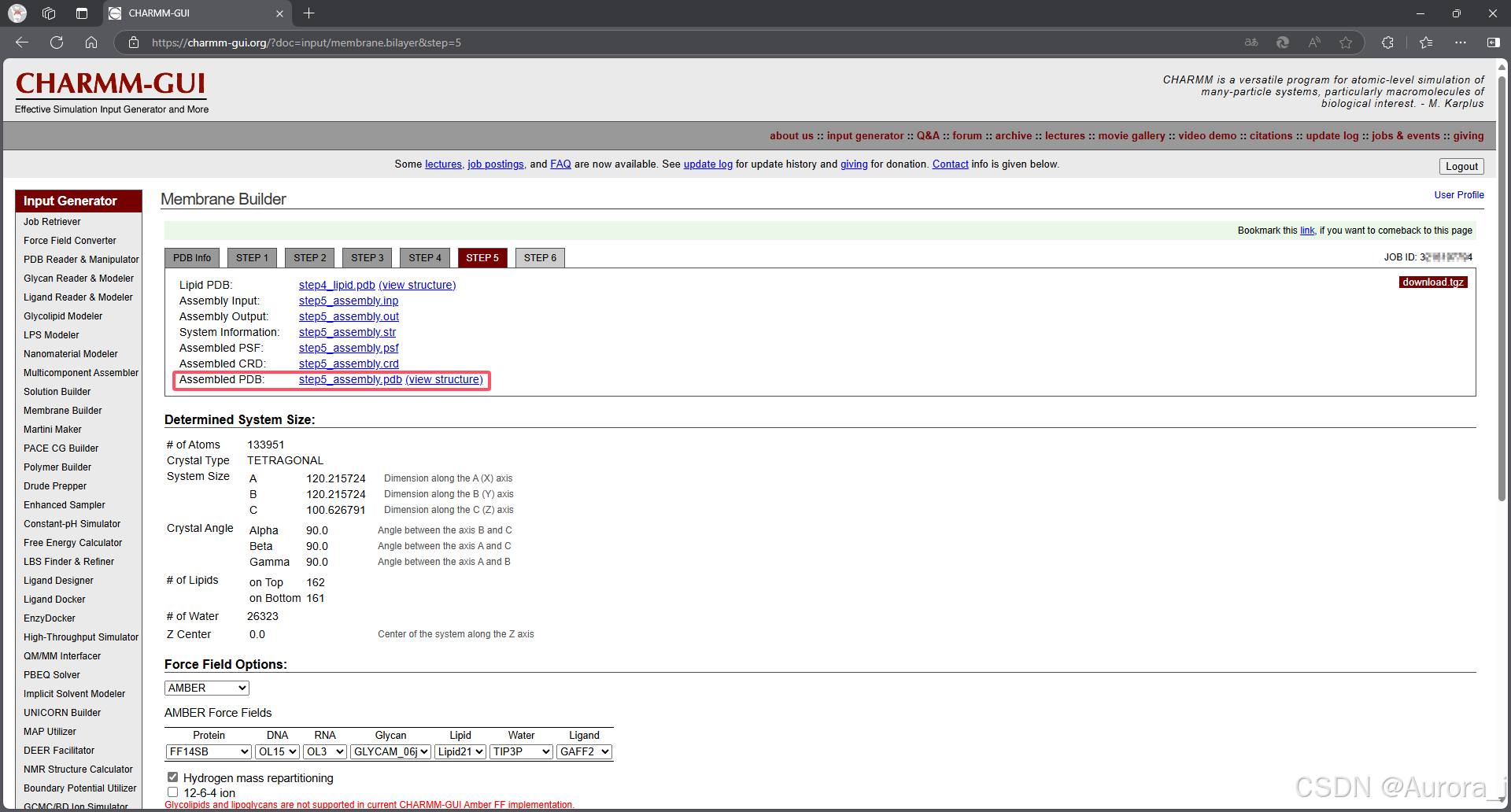The width and height of the screenshot is (1511, 812).
Task: Click the Contact link in the notice
Action: pos(951,164)
